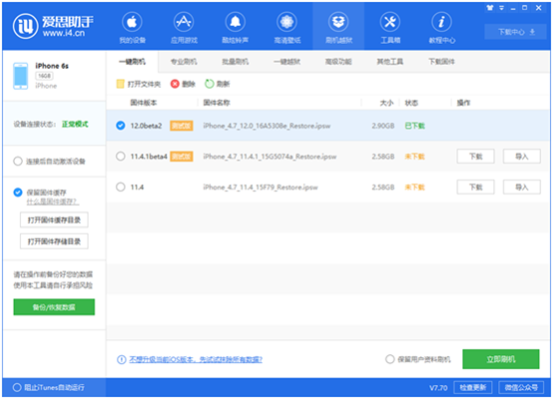Uncheck 保留固件缓存 checkbox
The image size is (553, 399).
[18, 192]
